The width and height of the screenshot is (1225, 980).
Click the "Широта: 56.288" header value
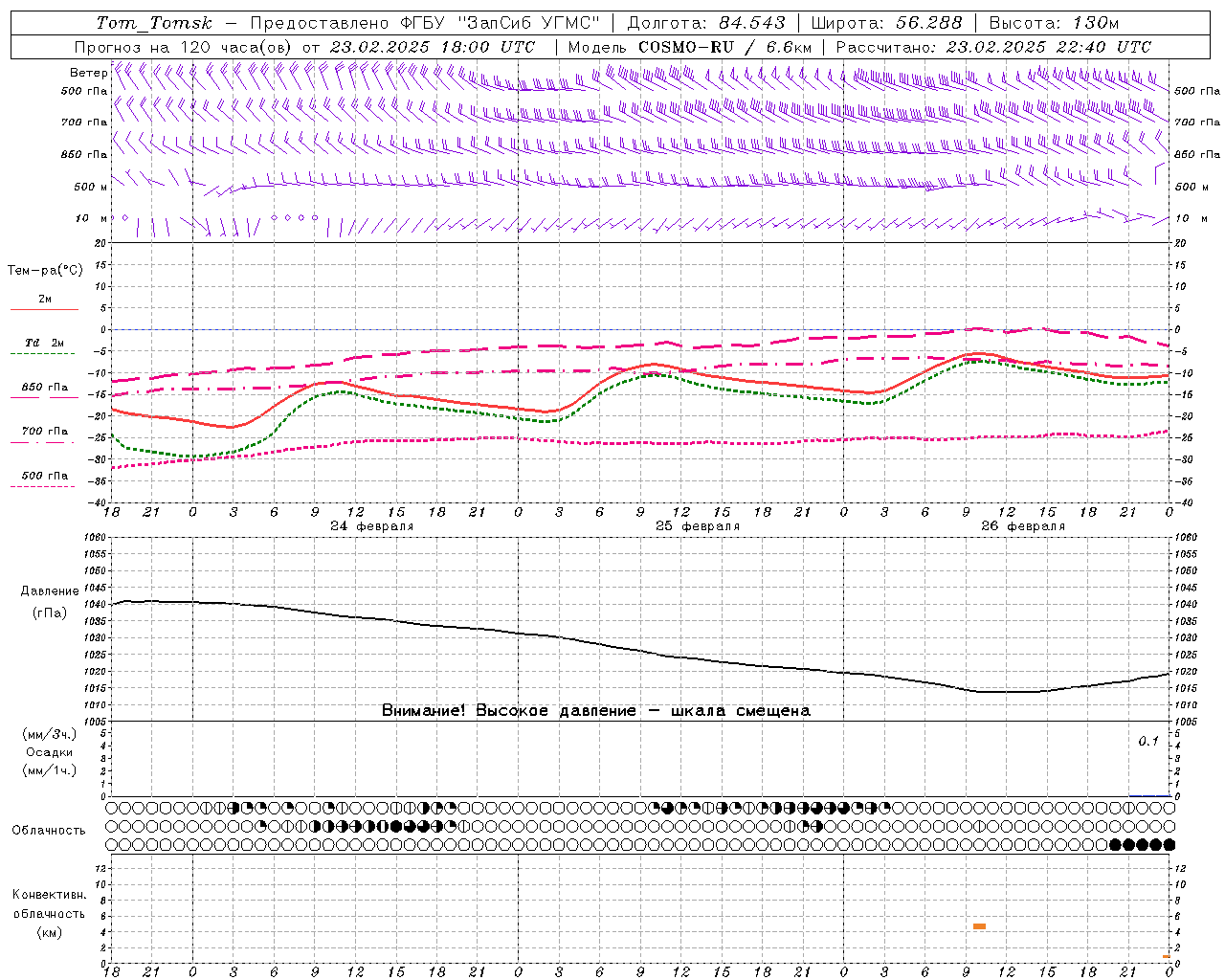pos(886,23)
